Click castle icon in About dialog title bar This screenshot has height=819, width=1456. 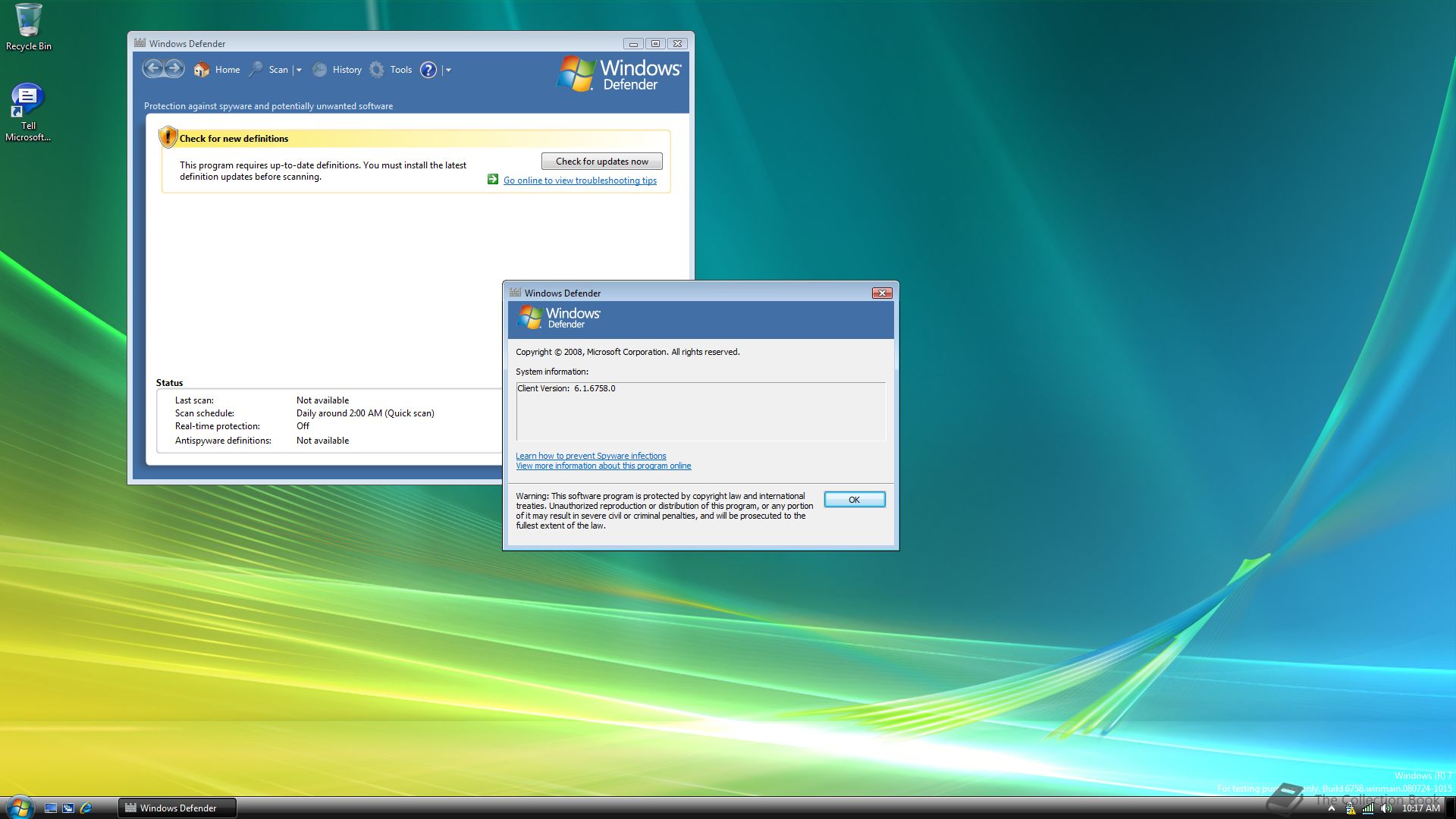click(515, 293)
